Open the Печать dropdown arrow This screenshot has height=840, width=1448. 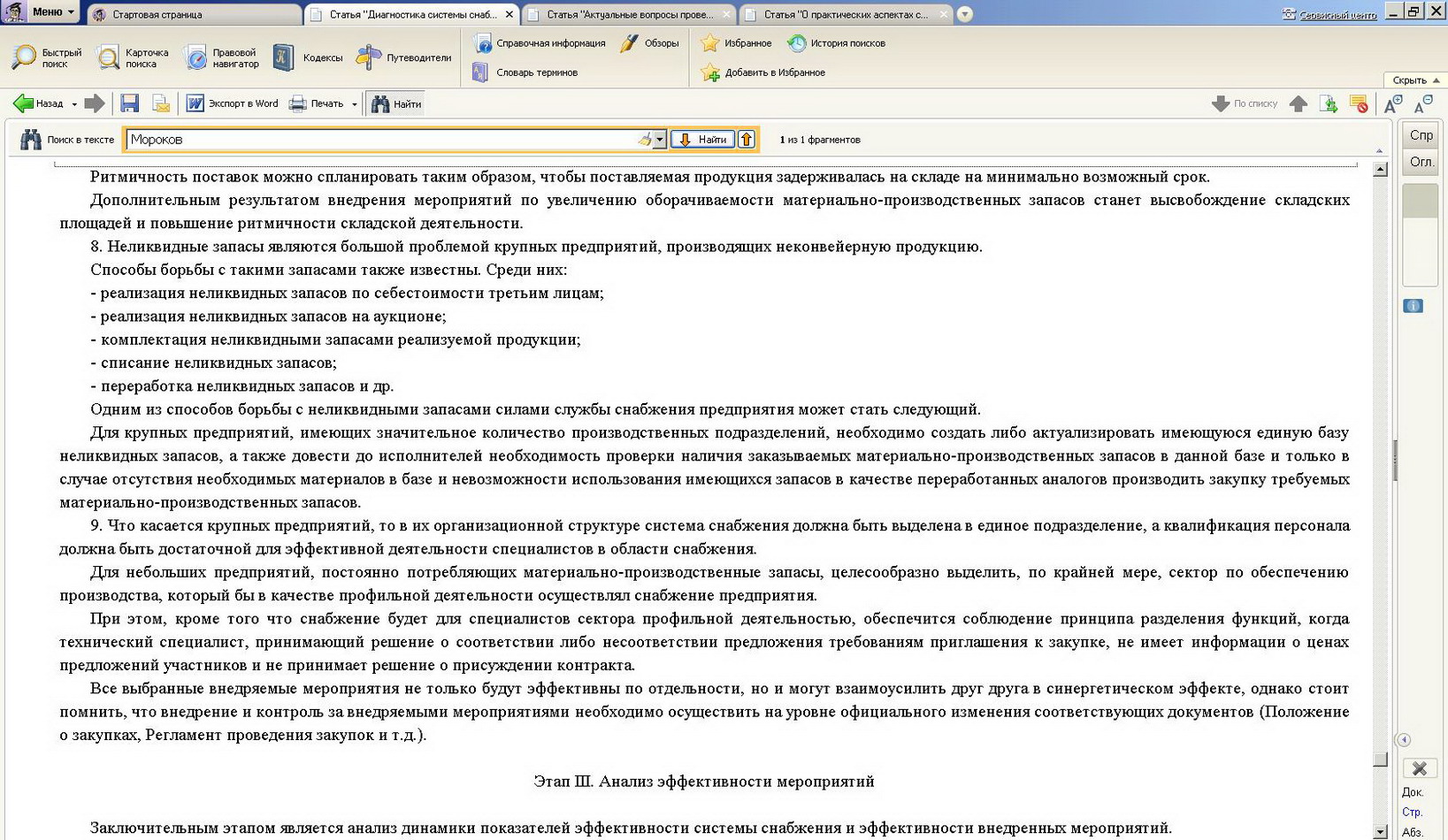(355, 104)
